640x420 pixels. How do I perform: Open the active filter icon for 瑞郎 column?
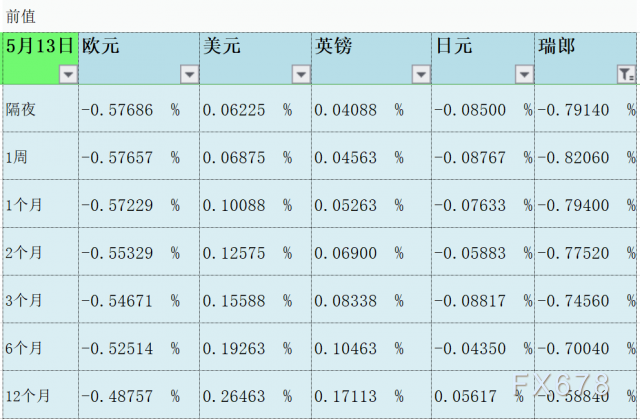tap(626, 75)
